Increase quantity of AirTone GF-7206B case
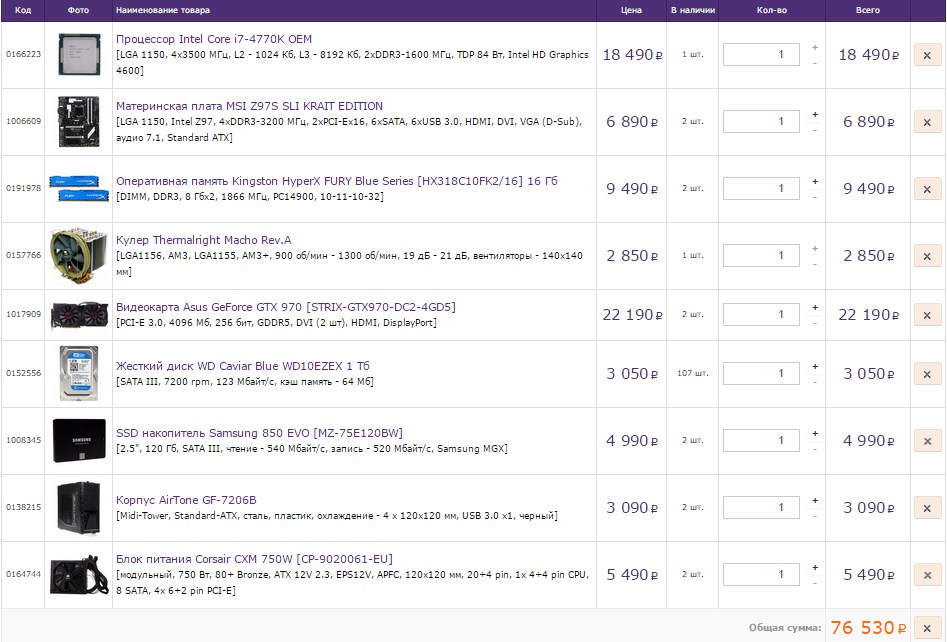 815,501
